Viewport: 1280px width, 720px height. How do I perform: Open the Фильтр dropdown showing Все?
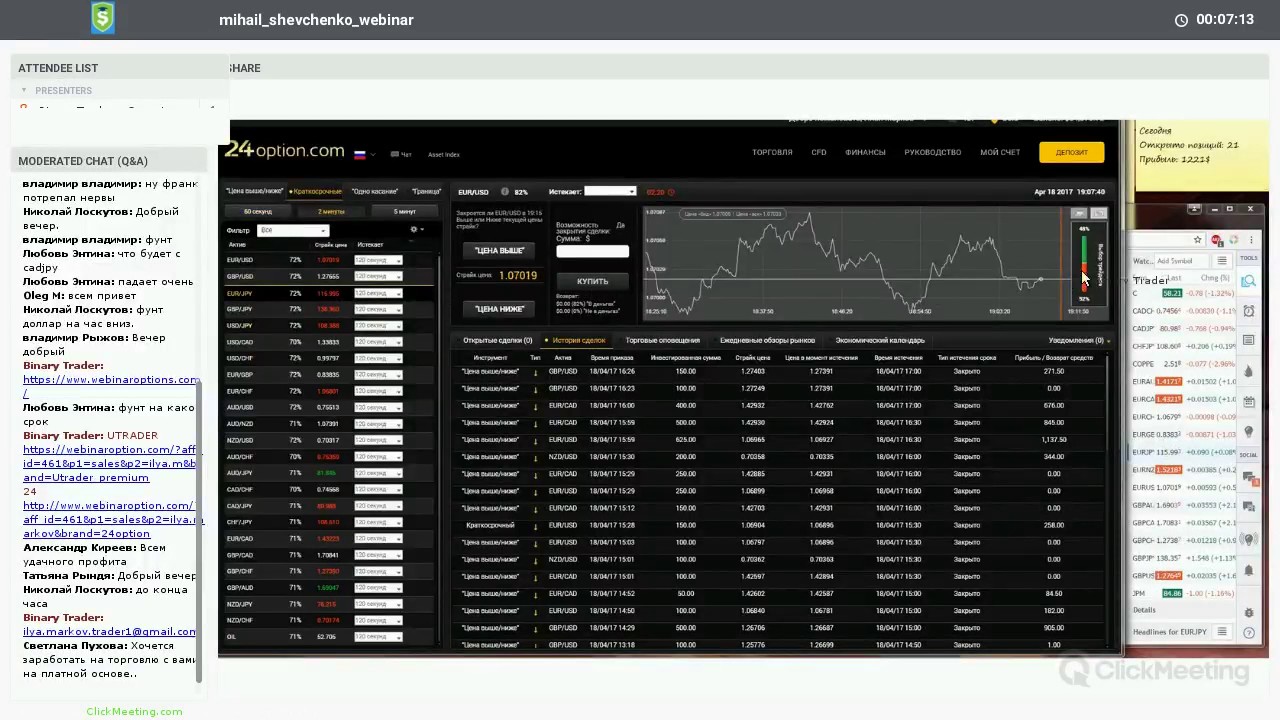coord(292,230)
